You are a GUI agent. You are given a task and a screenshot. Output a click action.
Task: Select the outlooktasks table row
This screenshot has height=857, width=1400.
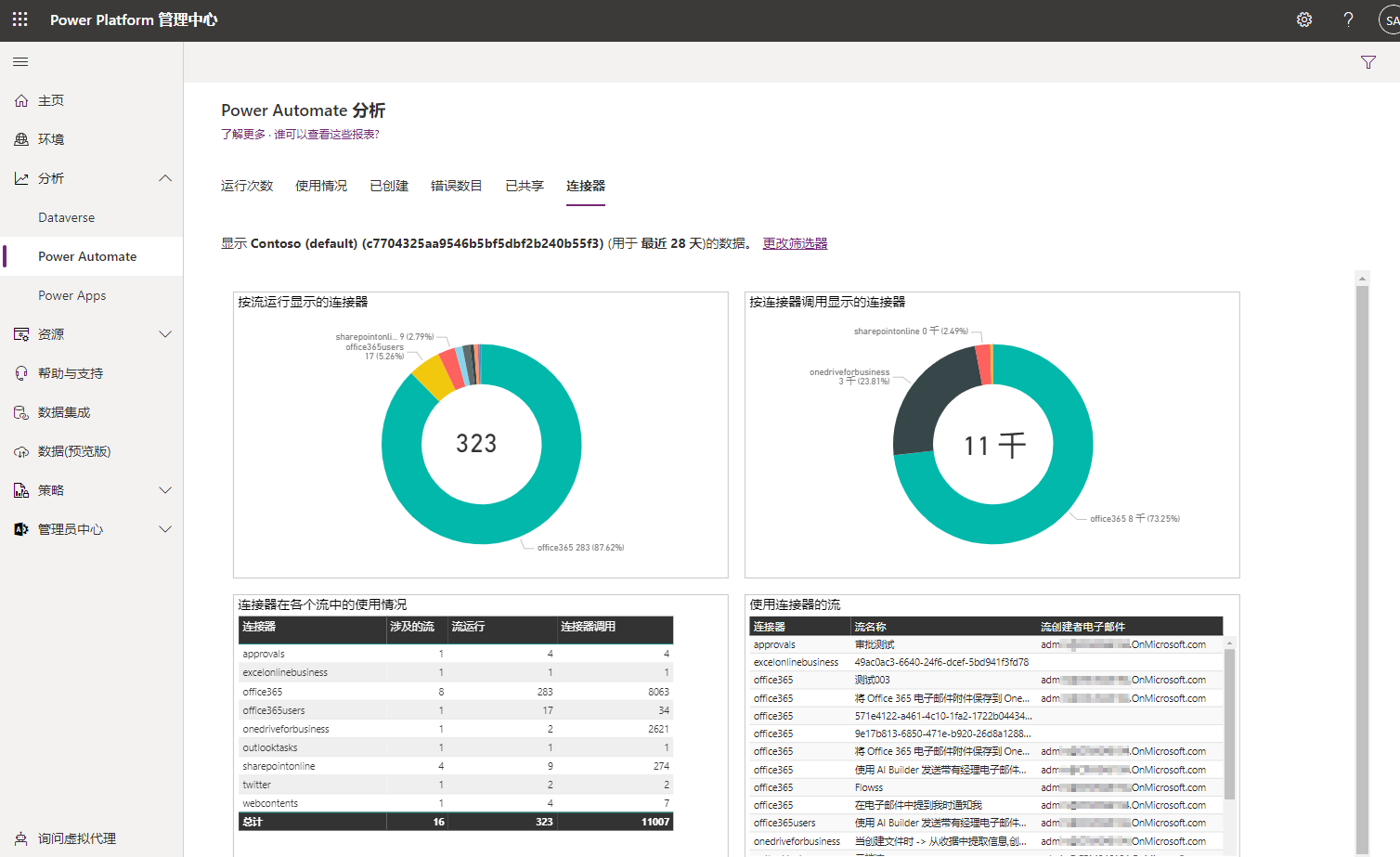pos(456,747)
